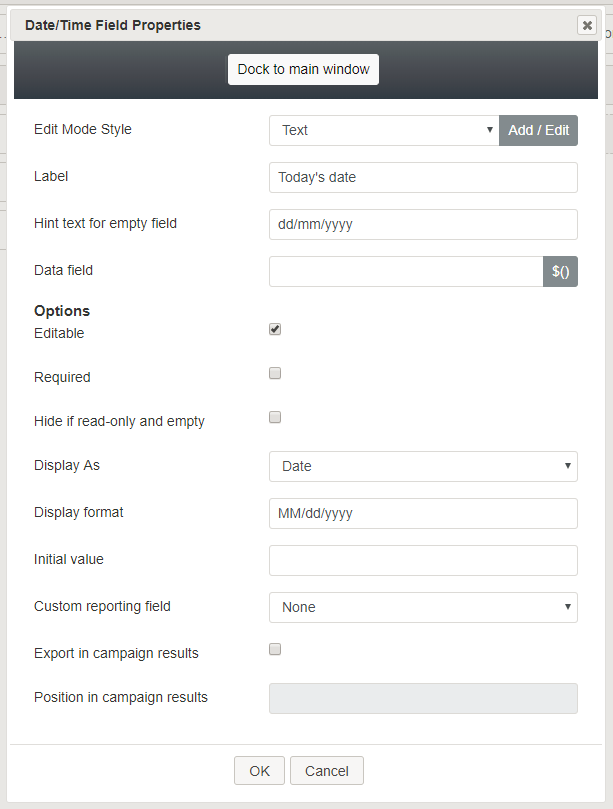The image size is (613, 809).
Task: Select the Display format input box
Action: coord(423,513)
